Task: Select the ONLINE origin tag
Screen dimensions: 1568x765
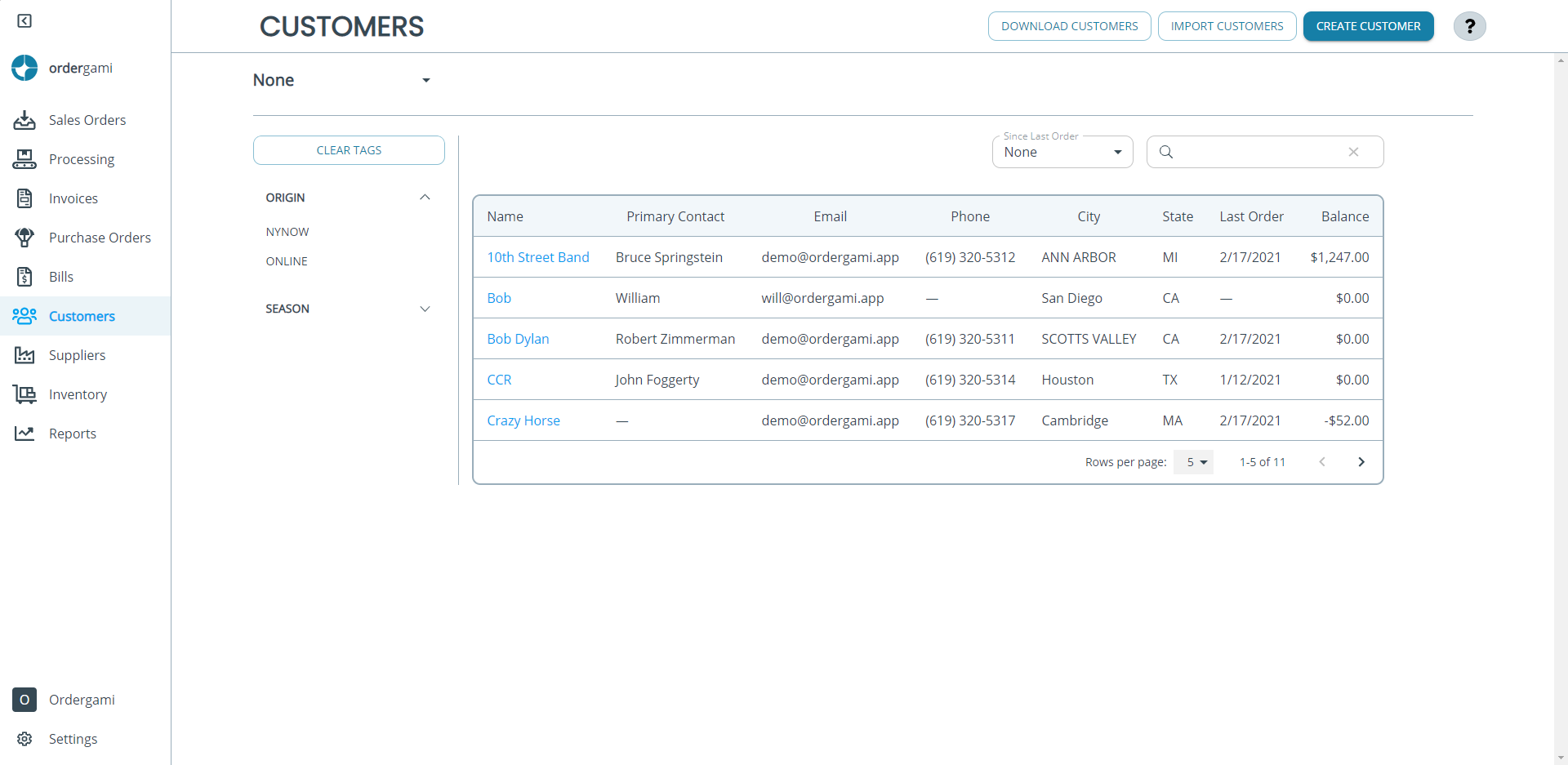Action: [x=287, y=261]
